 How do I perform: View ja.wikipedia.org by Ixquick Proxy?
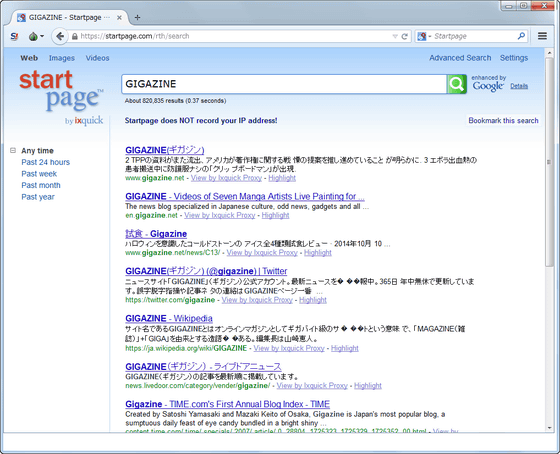coord(289,348)
